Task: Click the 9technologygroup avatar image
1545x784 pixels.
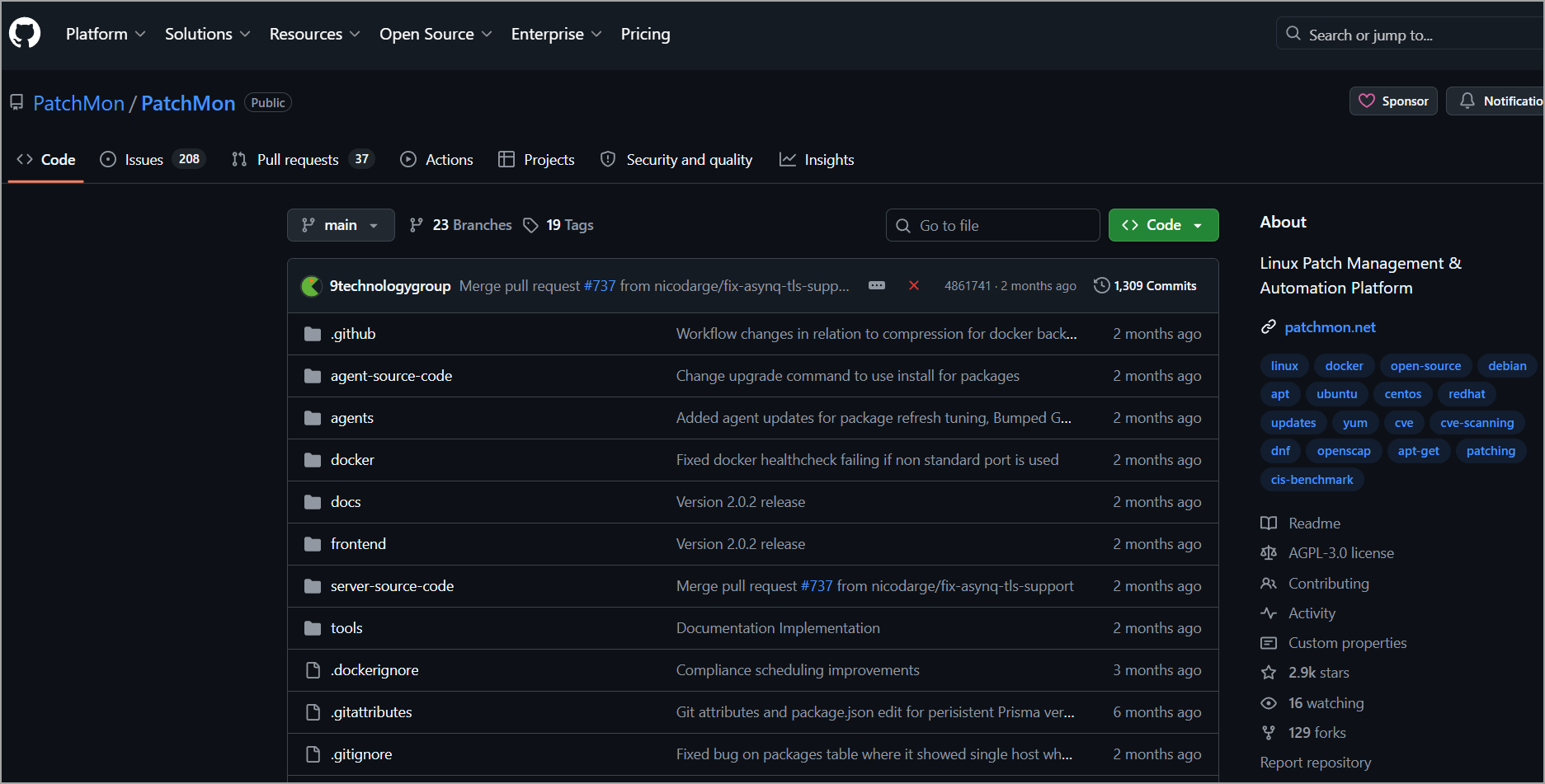Action: (311, 286)
